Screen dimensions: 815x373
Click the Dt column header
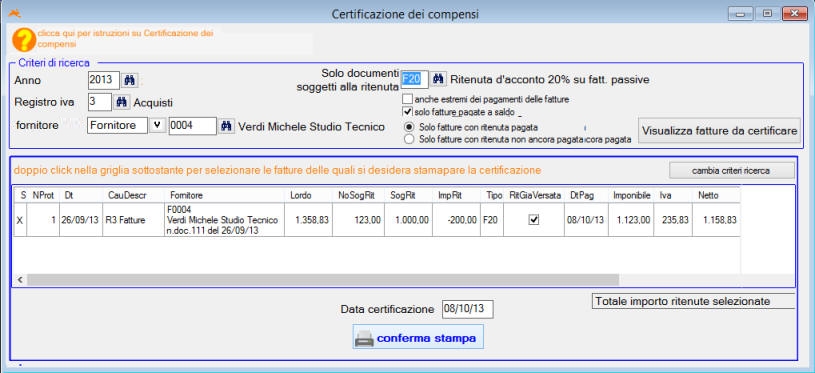tap(81, 195)
